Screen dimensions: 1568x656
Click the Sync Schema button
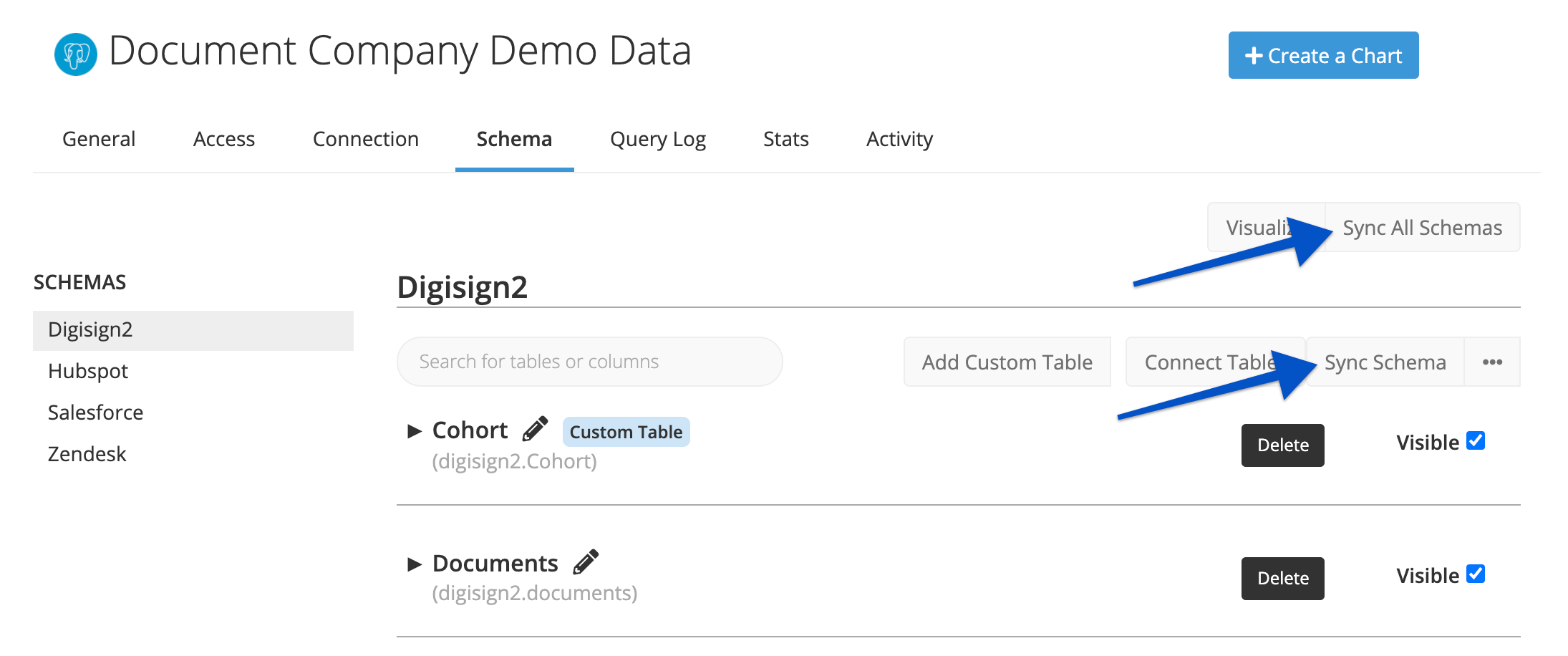pyautogui.click(x=1385, y=362)
